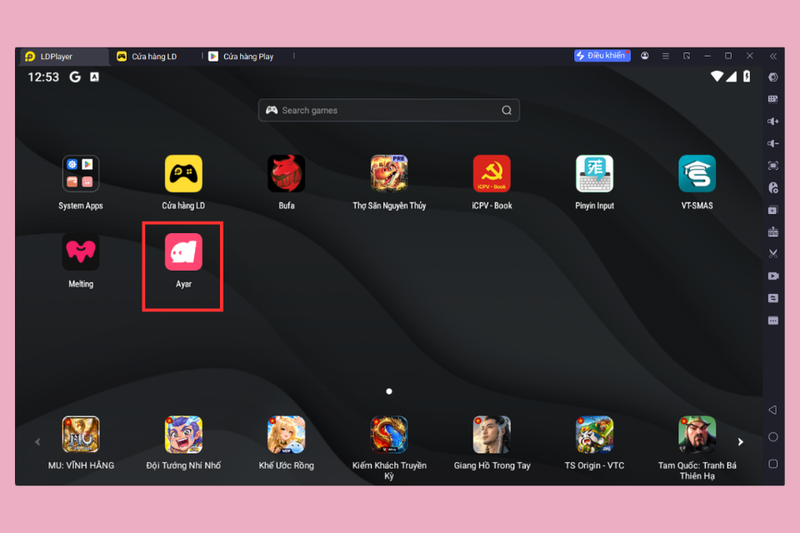Open Kiếm Khách Truyền Kỳ game shortcut
Viewport: 800px width, 533px height.
(389, 435)
